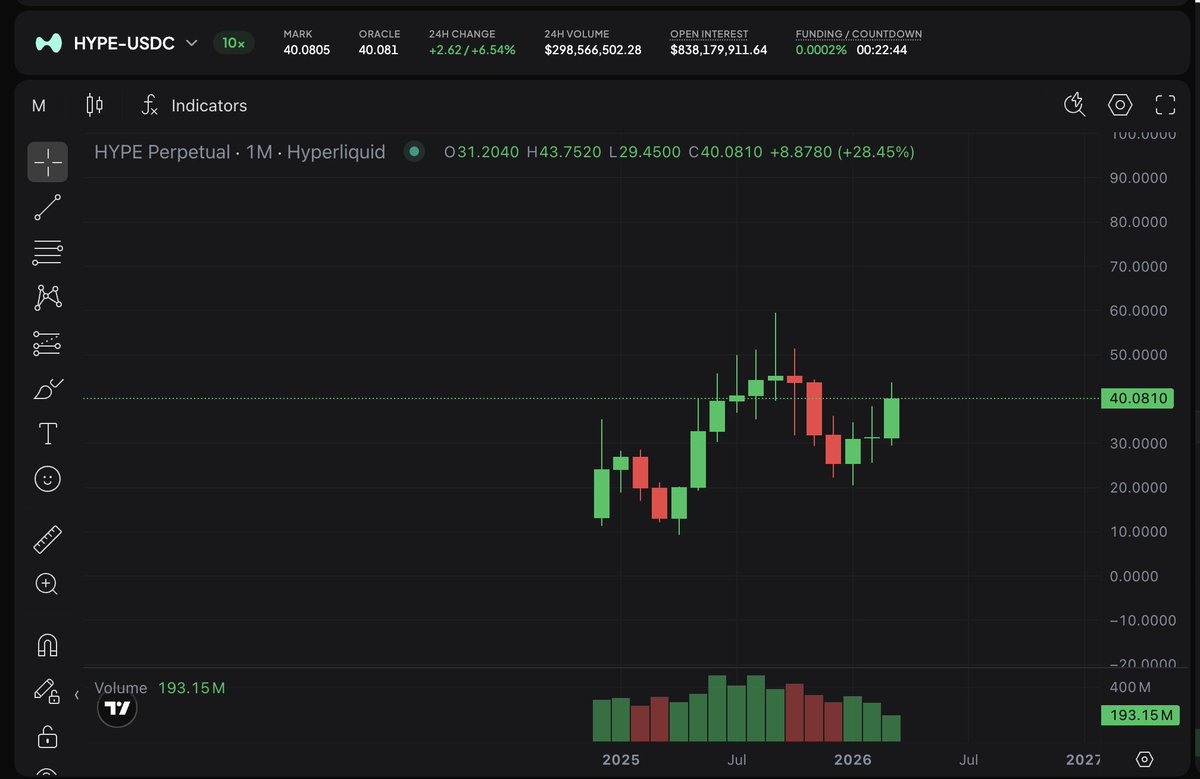Lock all drawing tools padlock
This screenshot has height=779, width=1200.
pyautogui.click(x=47, y=737)
